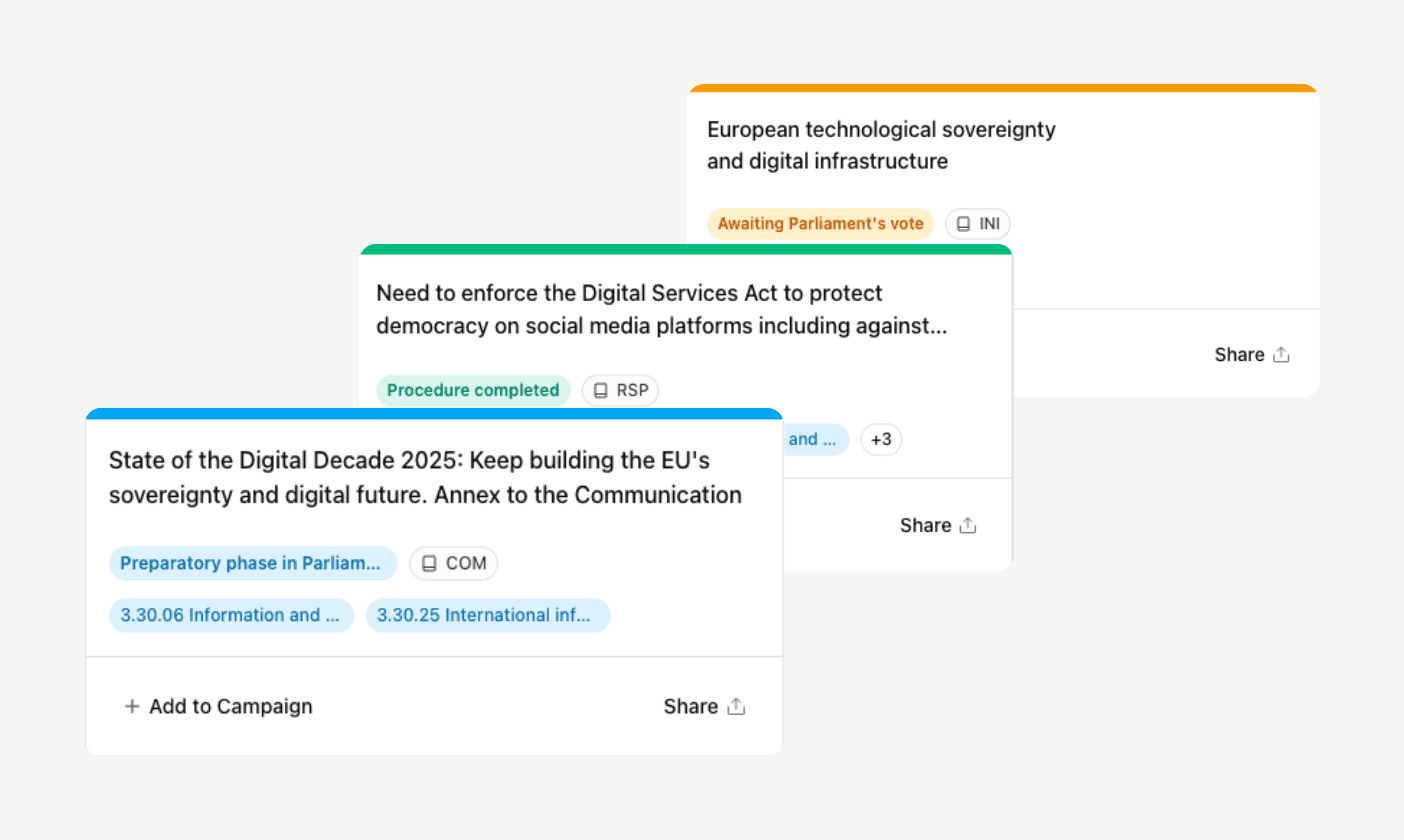
Task: Select the Procedure completed status tag
Action: click(473, 390)
